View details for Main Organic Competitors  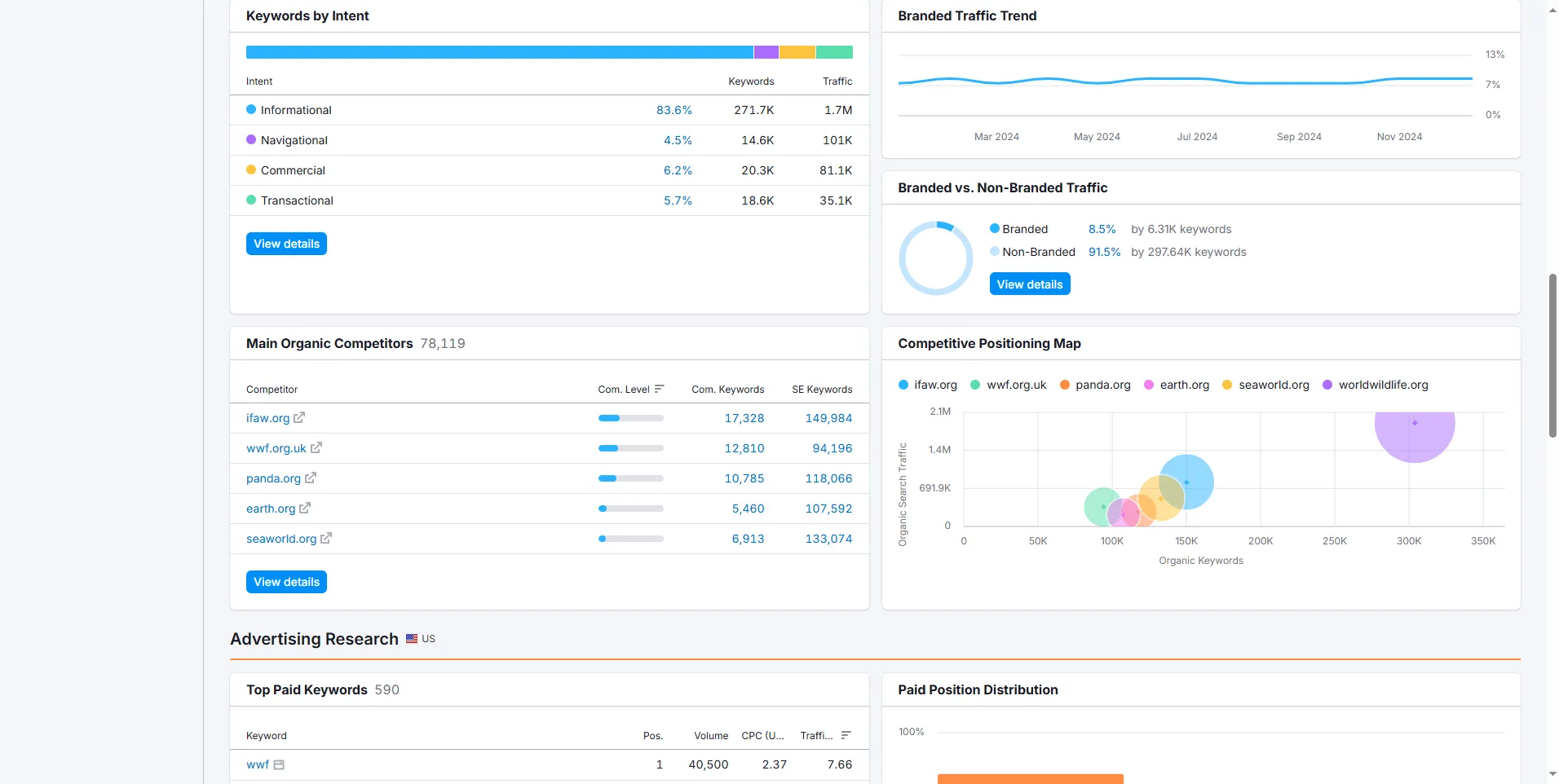click(286, 582)
